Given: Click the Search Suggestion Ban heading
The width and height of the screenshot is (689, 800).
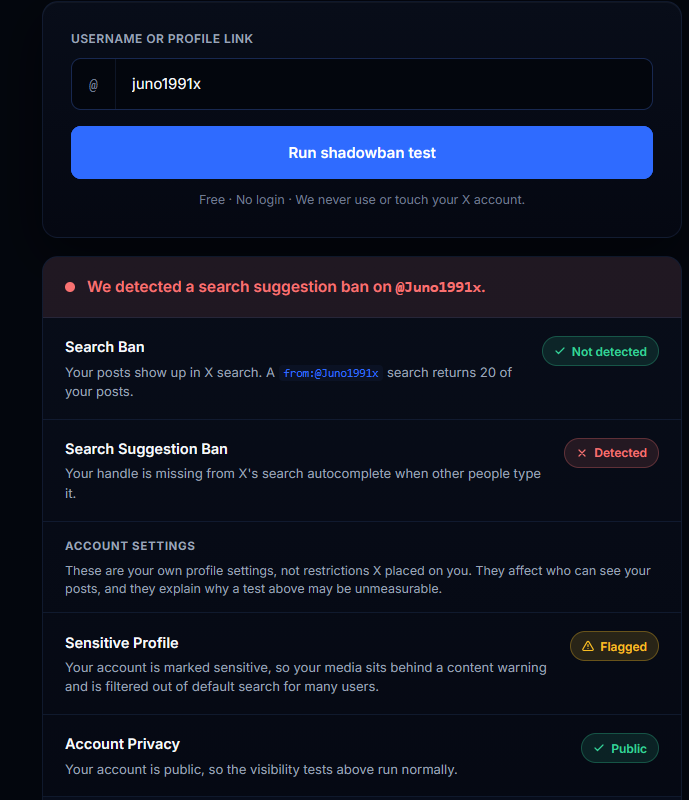Looking at the screenshot, I should [146, 449].
